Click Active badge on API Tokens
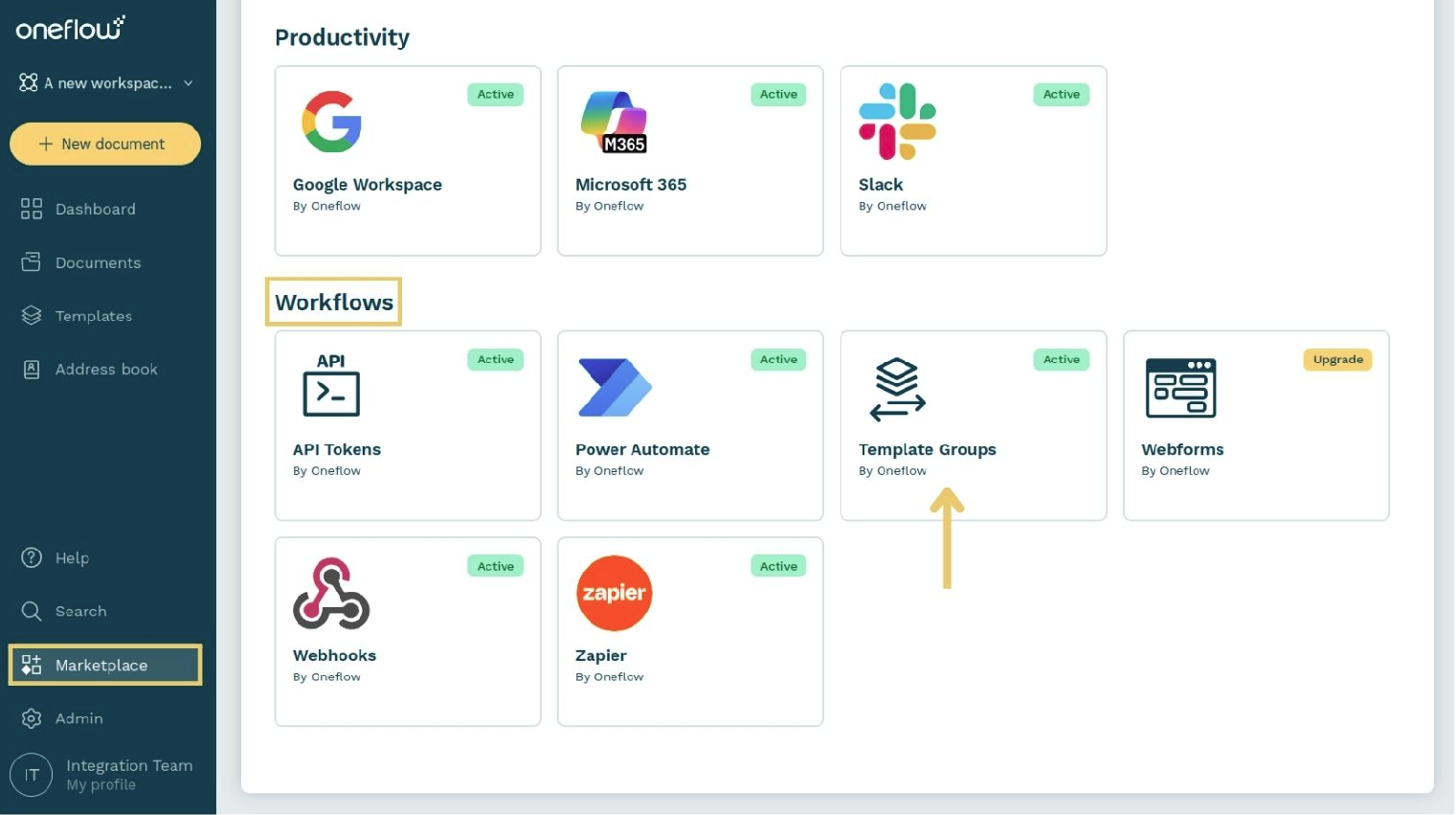 click(x=496, y=359)
